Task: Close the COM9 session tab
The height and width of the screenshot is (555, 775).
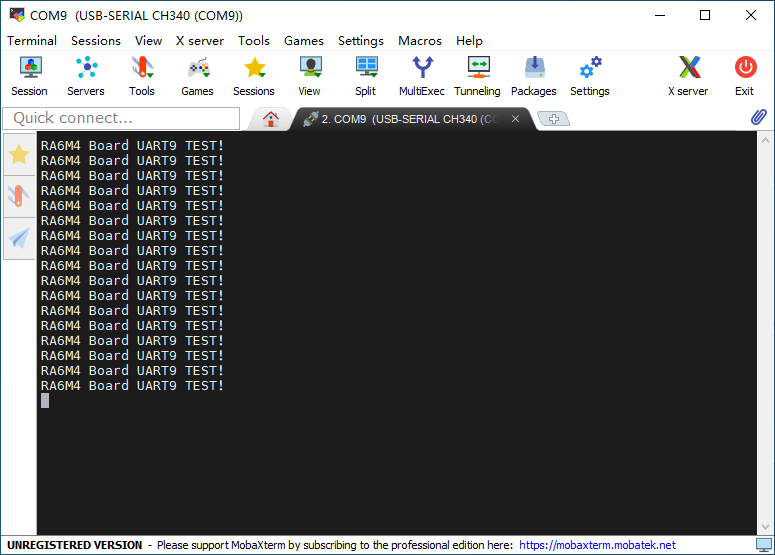Action: pos(515,119)
